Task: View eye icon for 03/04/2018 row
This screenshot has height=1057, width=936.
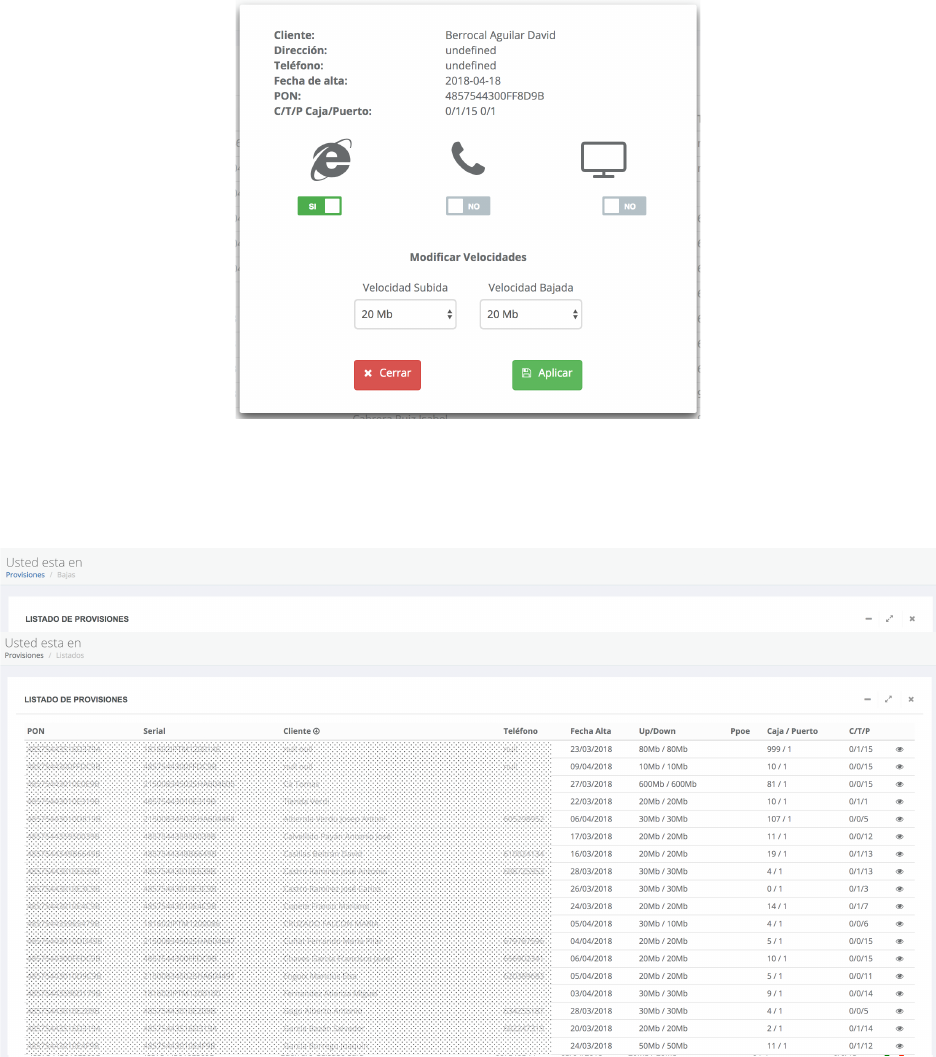Action: 900,994
